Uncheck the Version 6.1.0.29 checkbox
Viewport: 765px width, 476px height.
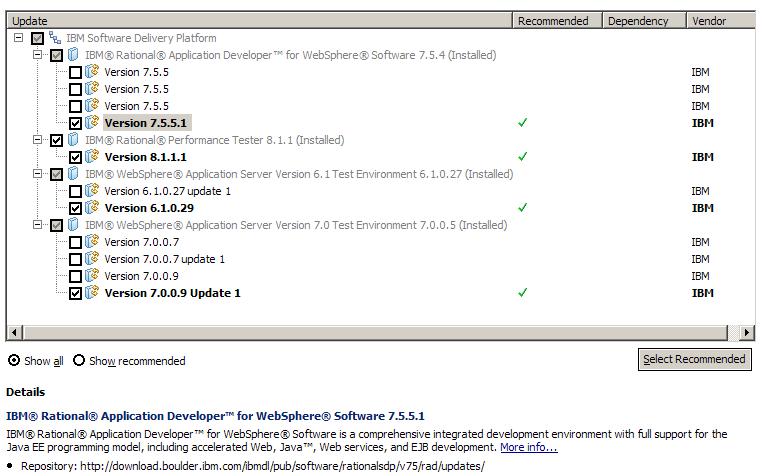tap(75, 208)
